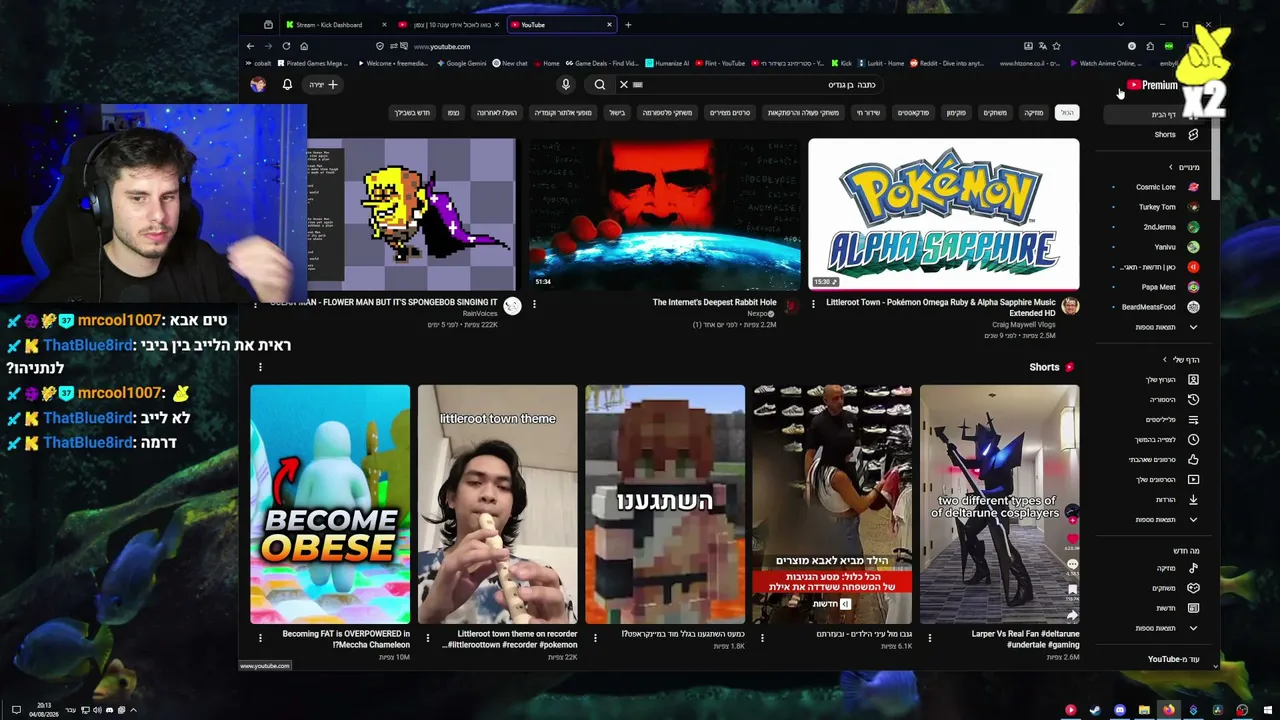The width and height of the screenshot is (1280, 720).
Task: Select the 'הכל' filter chip
Action: (1067, 113)
